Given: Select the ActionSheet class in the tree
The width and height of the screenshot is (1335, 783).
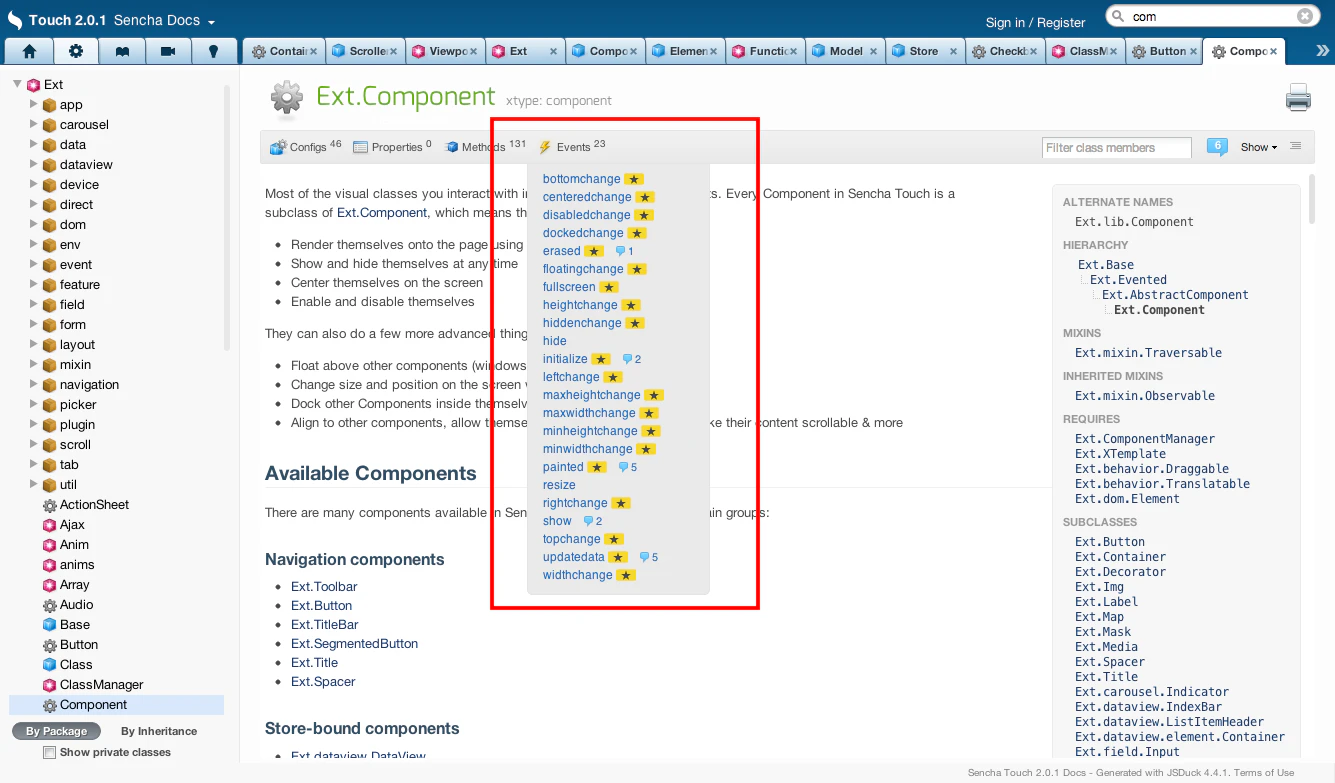Looking at the screenshot, I should [94, 505].
